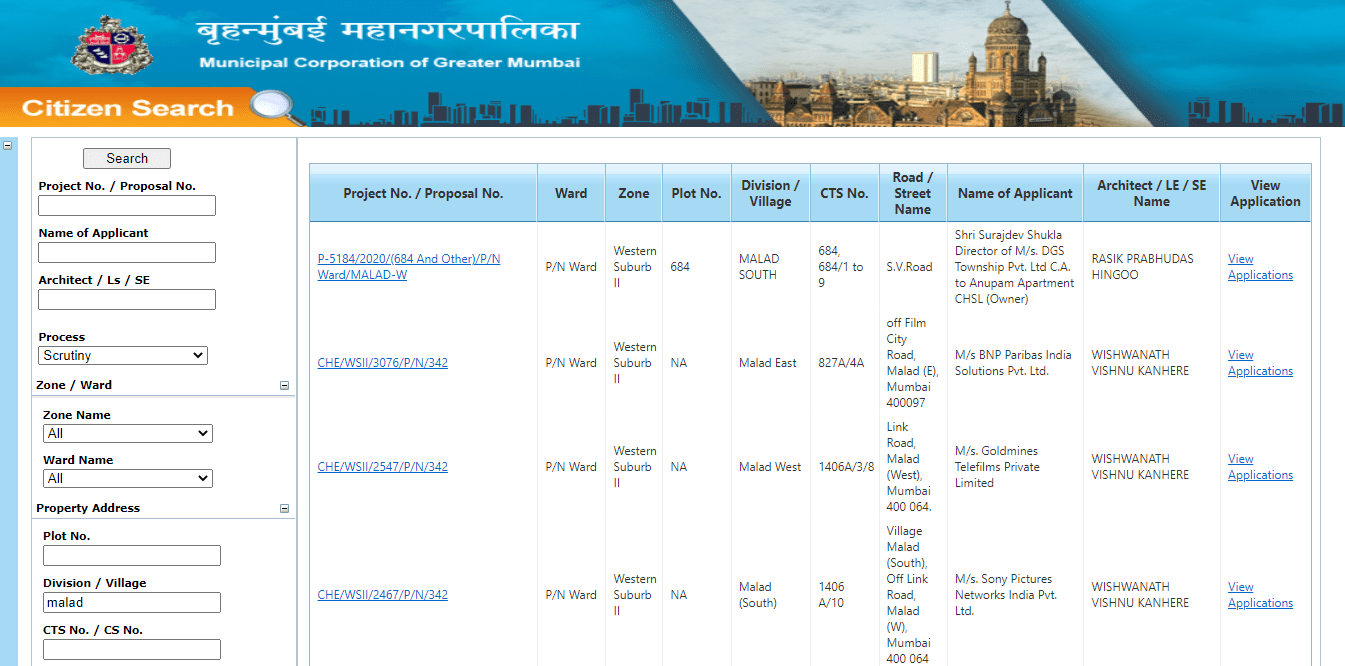View Applications for BNP Paribas row
Screen dimensions: 1345x666
[x=1259, y=363]
